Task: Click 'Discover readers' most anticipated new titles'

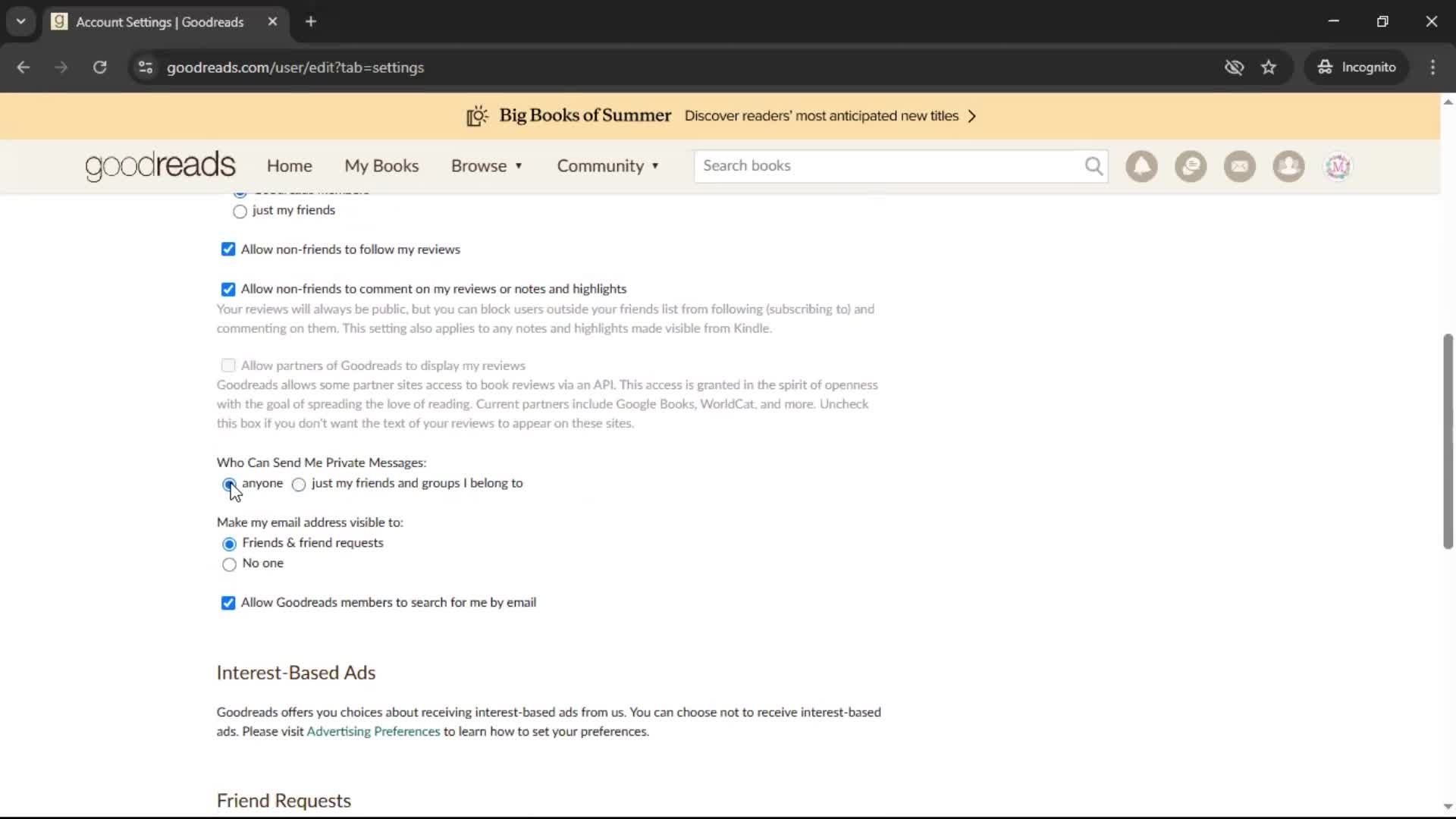Action: pos(821,116)
